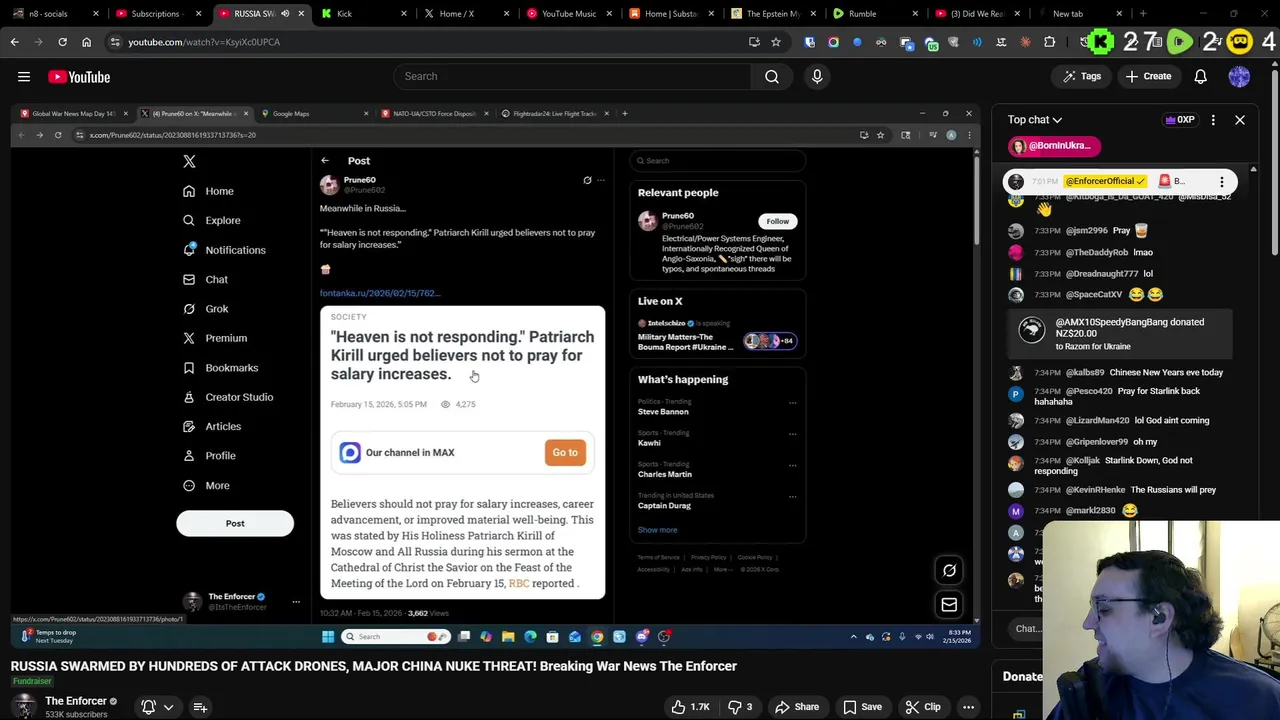1280x720 pixels.
Task: Click the X search box in the video
Action: click(x=717, y=161)
